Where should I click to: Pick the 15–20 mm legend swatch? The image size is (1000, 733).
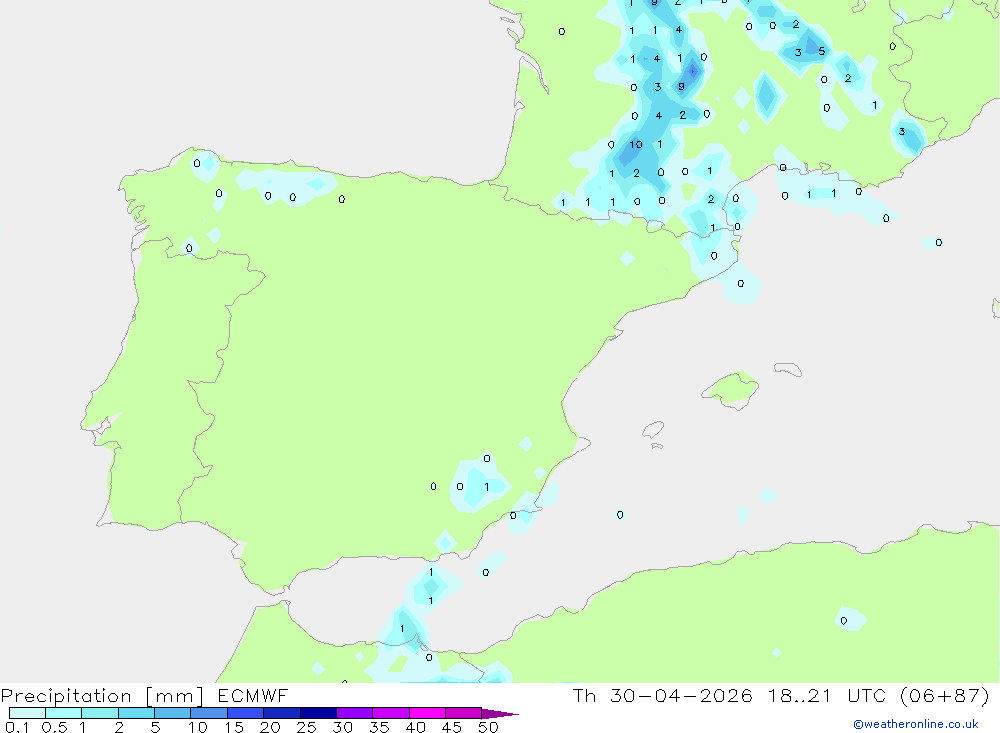246,713
